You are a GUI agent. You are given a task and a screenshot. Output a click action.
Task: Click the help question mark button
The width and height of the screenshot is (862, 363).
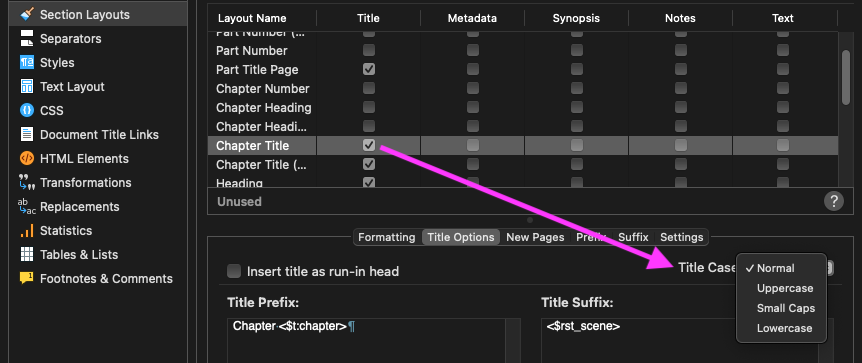tap(833, 201)
